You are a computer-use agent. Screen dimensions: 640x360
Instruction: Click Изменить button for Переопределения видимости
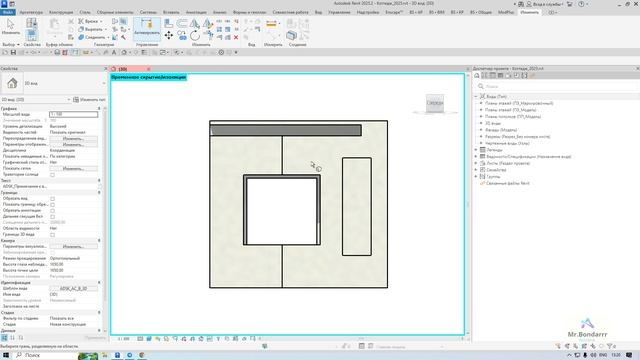[73, 138]
